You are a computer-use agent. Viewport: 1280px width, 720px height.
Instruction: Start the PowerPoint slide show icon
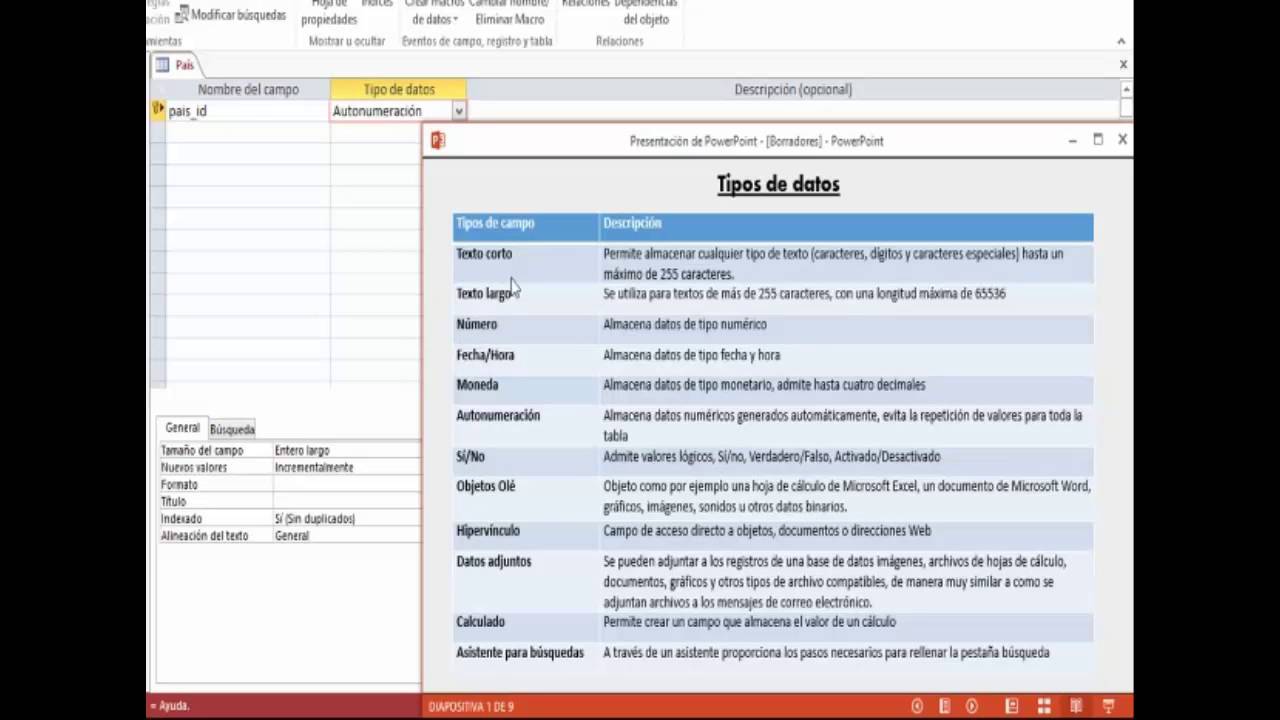pos(1108,706)
